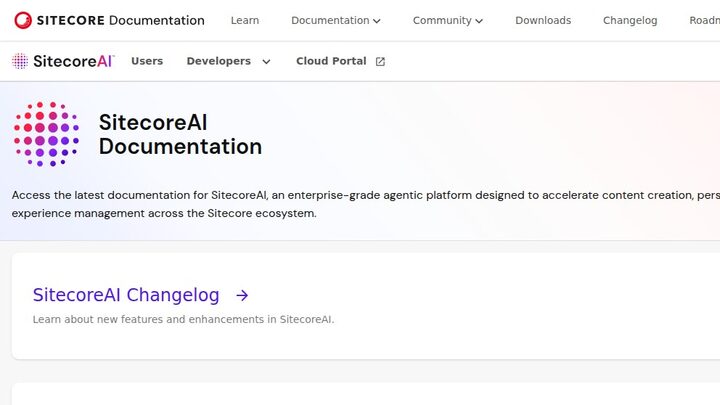
Task: Click the Cloud Portal external link icon
Action: (380, 62)
